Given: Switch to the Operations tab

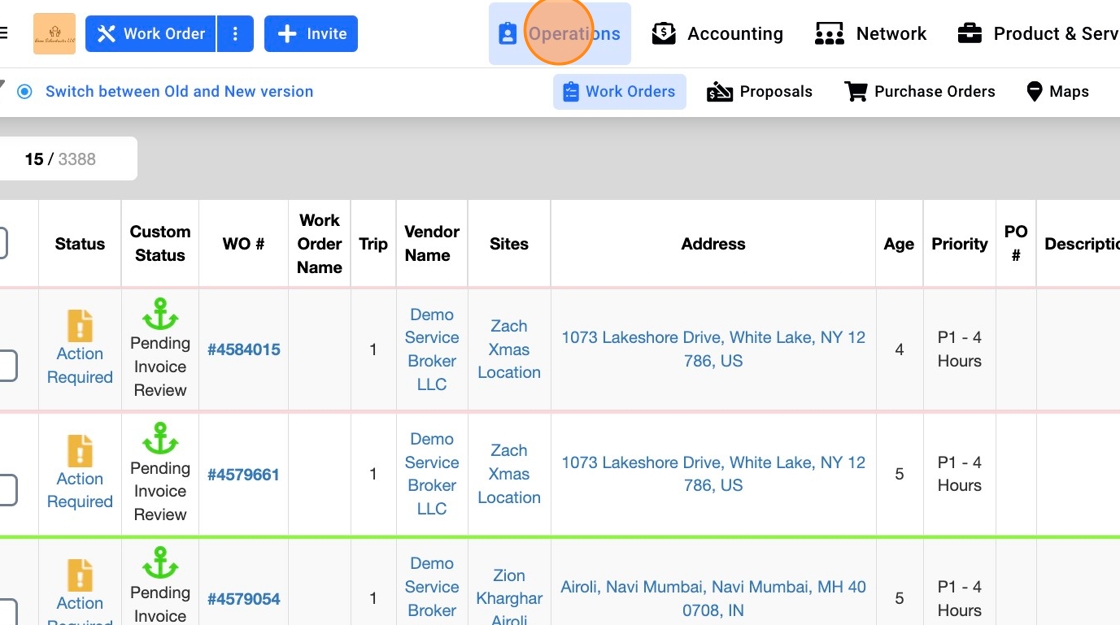Looking at the screenshot, I should (560, 34).
